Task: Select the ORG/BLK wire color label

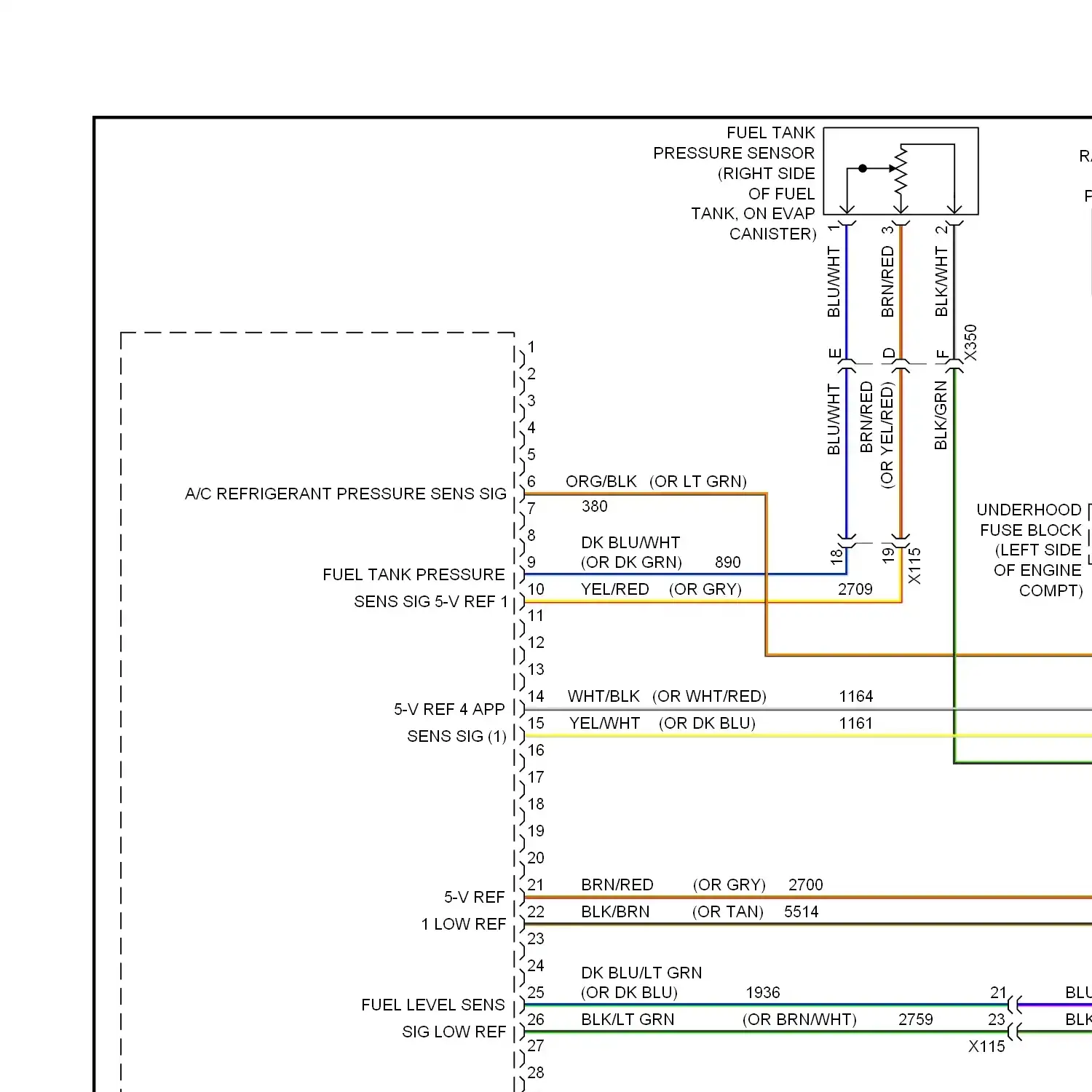Action: [x=601, y=481]
